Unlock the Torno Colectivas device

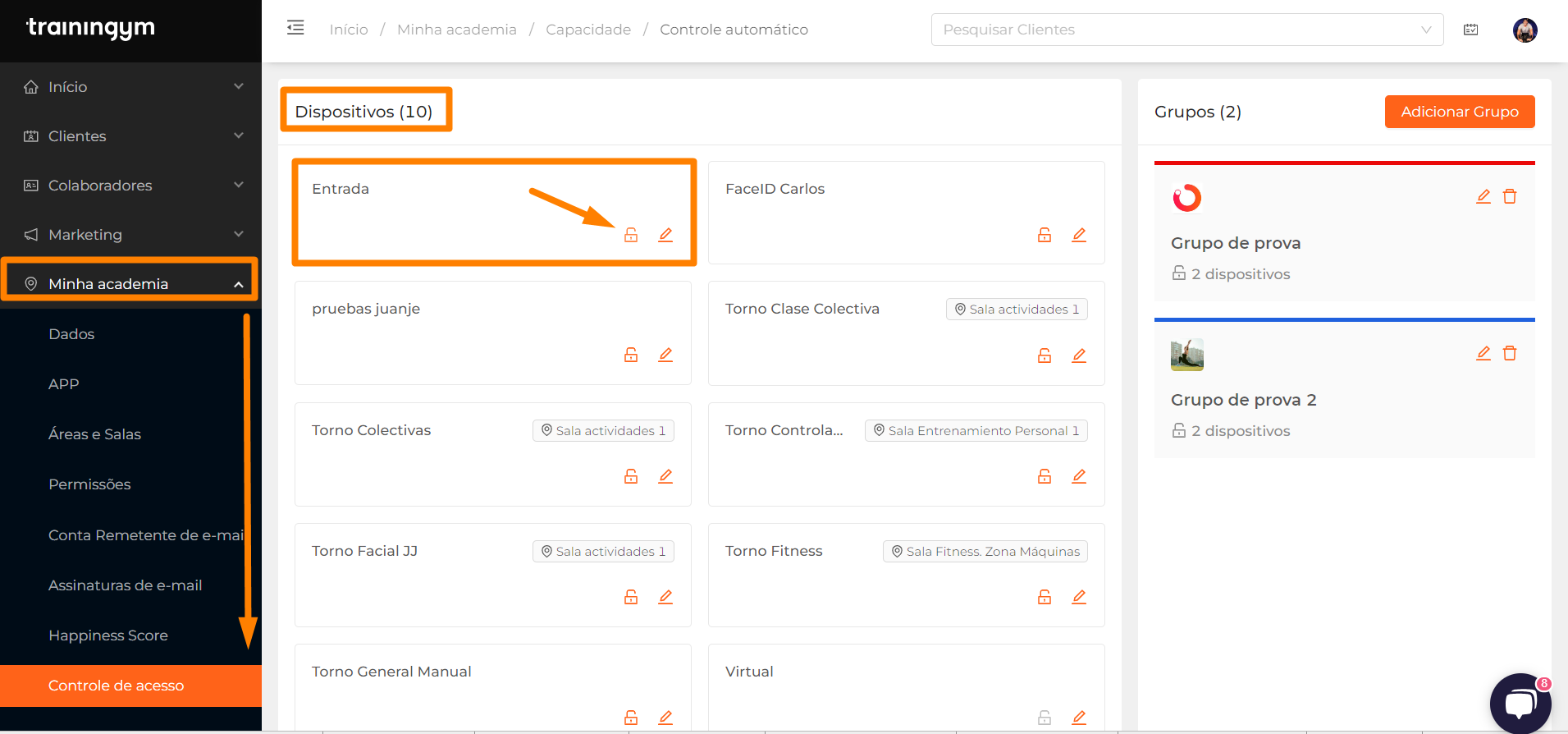click(x=631, y=476)
